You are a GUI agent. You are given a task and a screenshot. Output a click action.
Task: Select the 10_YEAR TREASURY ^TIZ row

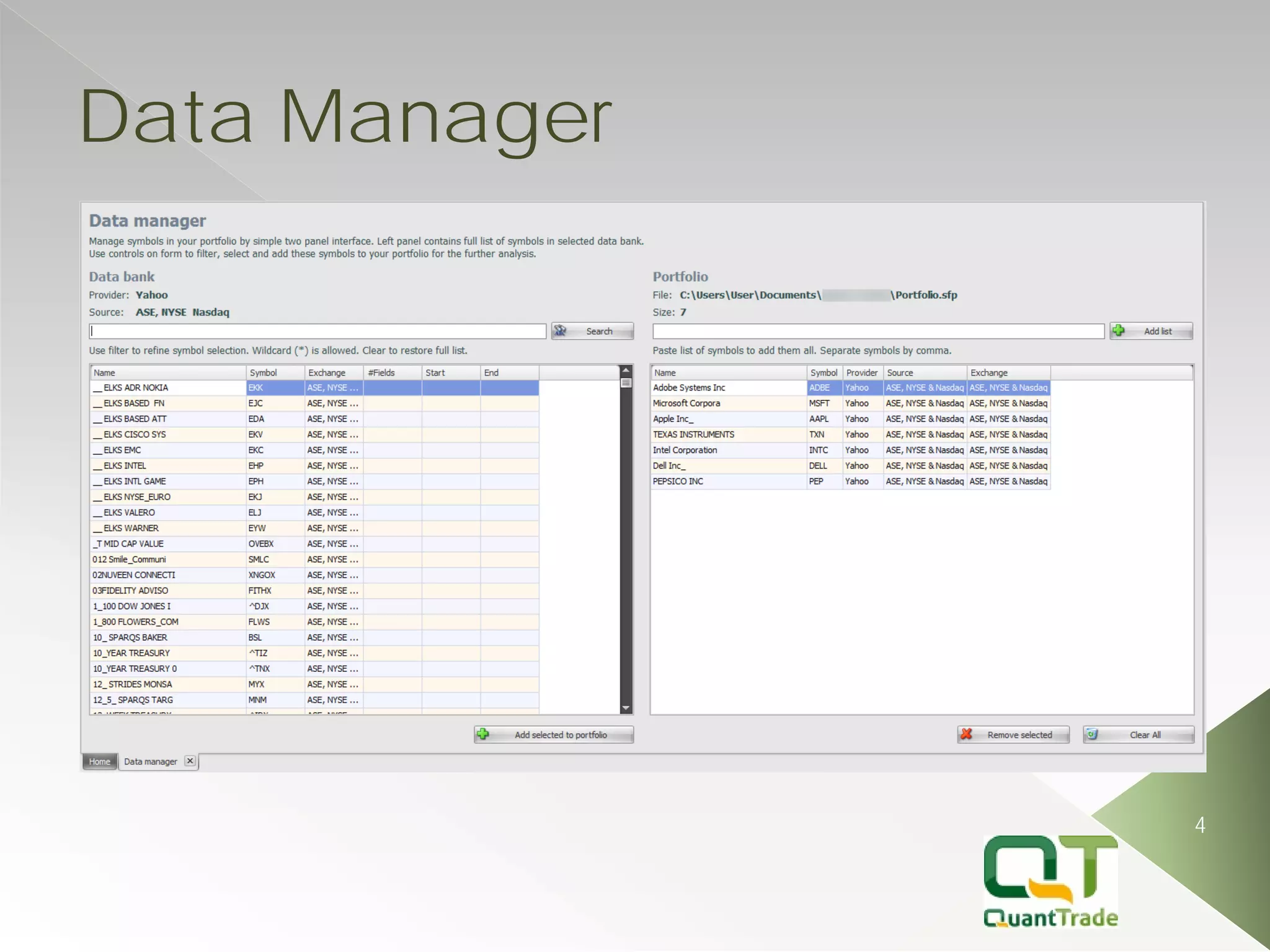coord(314,653)
